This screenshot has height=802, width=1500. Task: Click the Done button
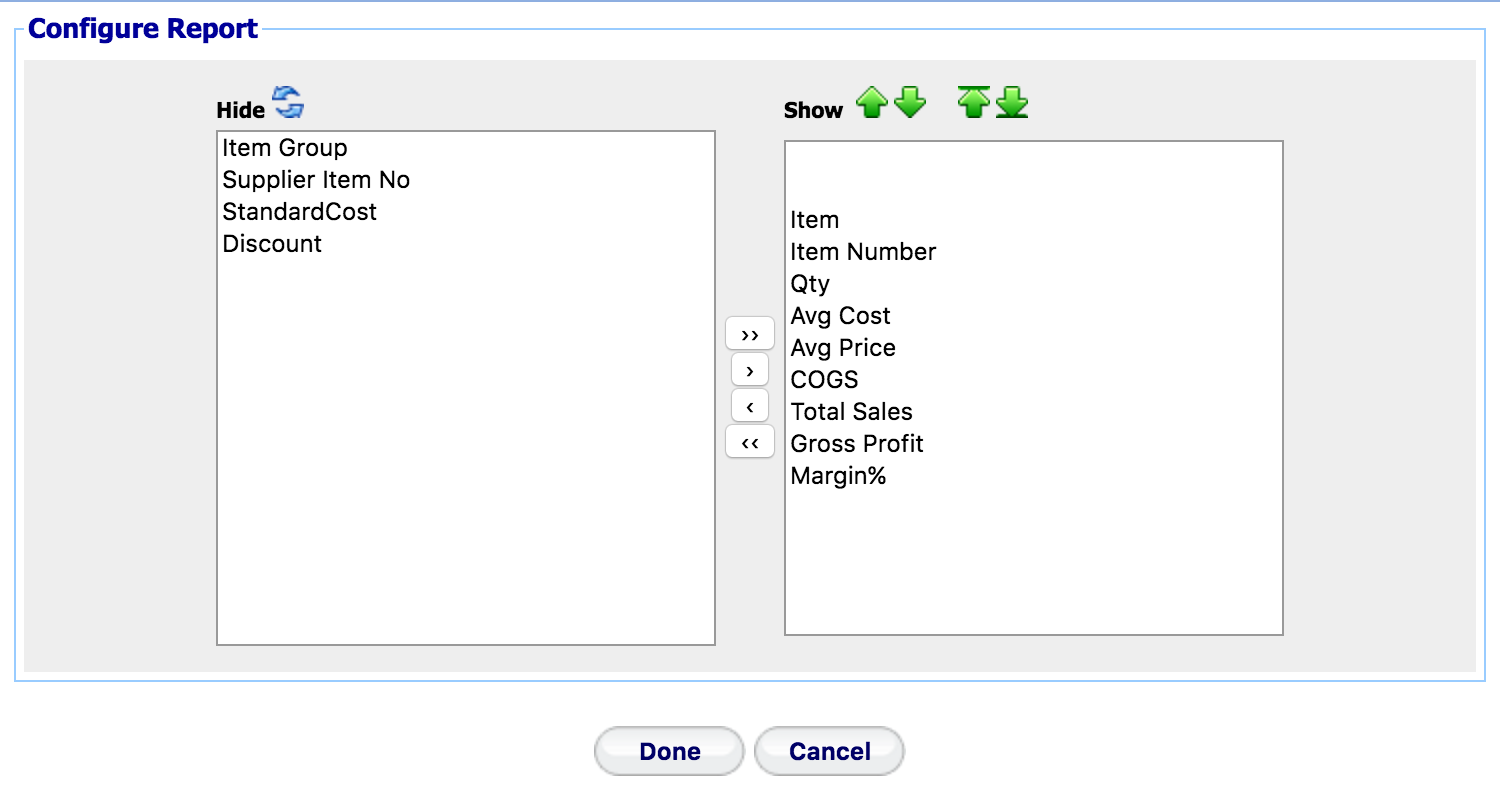point(670,751)
